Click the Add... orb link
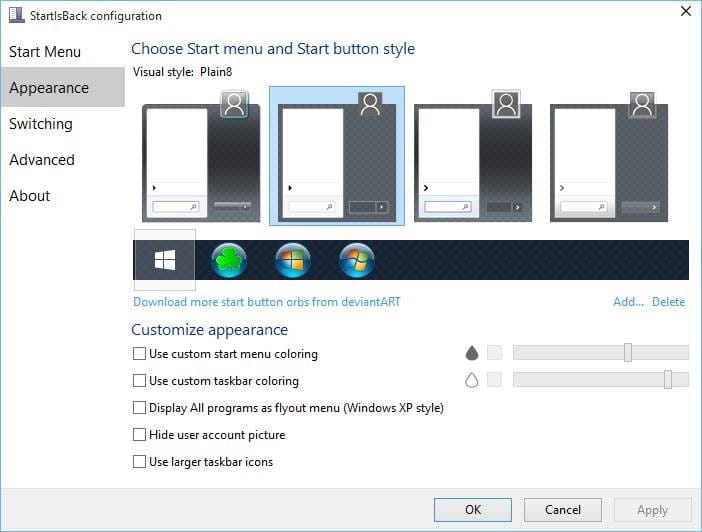This screenshot has width=702, height=532. coord(629,302)
